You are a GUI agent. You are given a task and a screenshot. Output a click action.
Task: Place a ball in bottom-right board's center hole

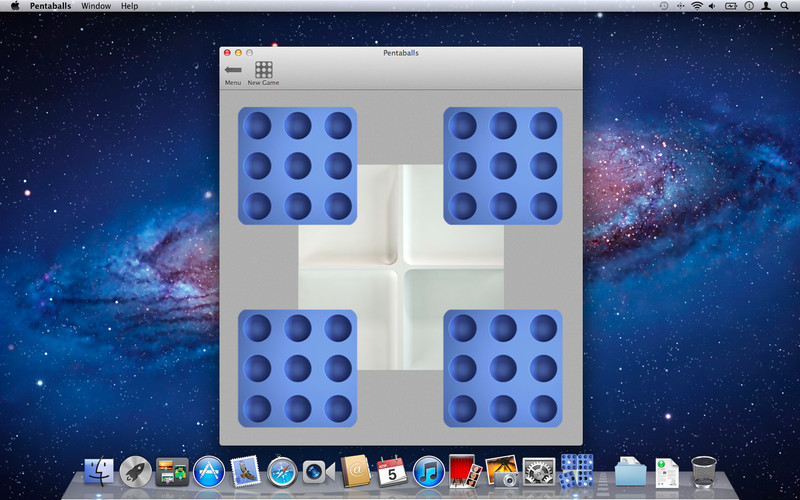pos(503,368)
